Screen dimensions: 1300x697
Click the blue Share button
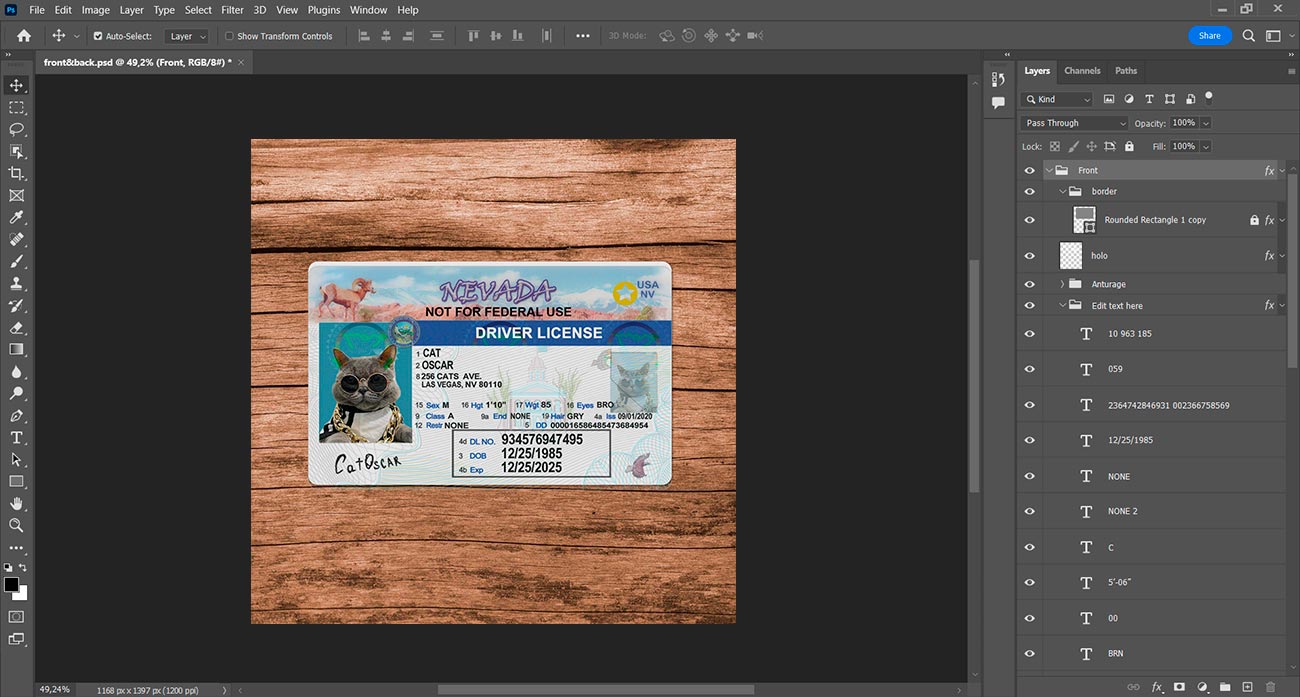[x=1210, y=36]
